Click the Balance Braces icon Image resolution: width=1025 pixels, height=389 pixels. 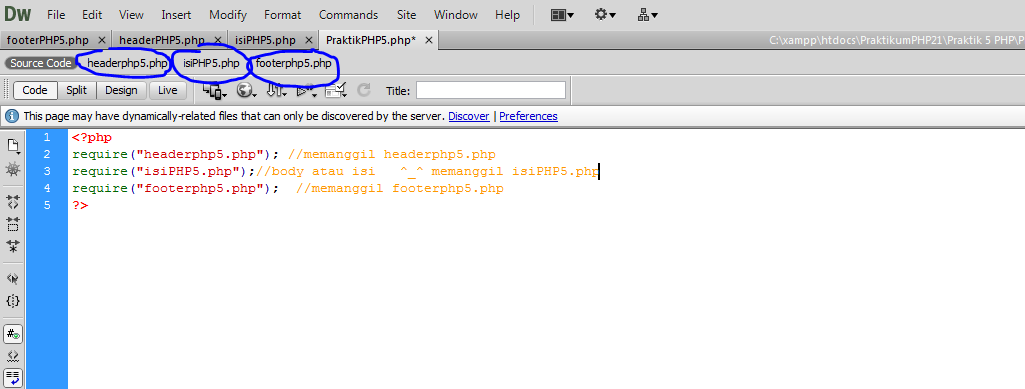12,301
